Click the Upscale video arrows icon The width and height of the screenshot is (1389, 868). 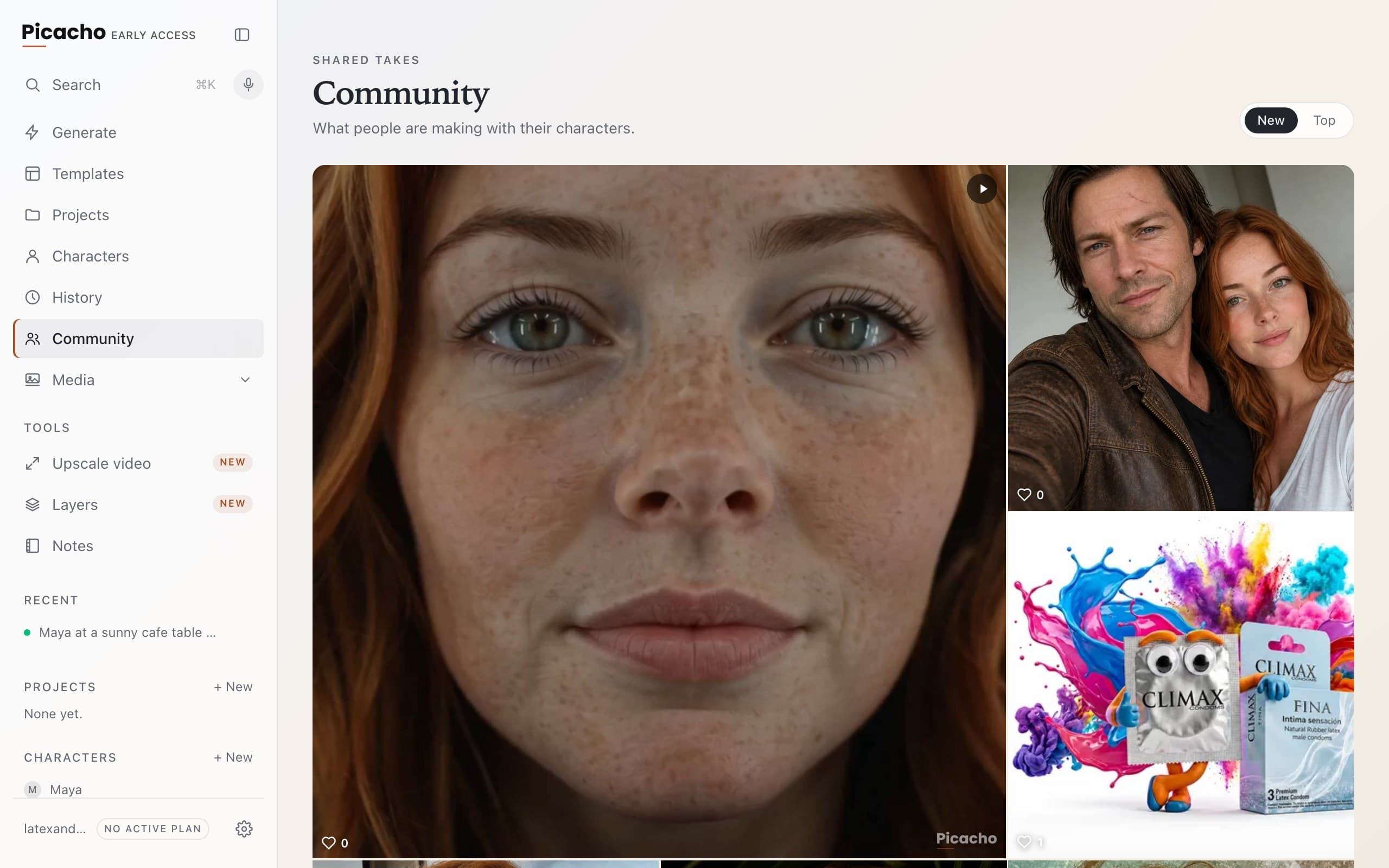point(32,463)
